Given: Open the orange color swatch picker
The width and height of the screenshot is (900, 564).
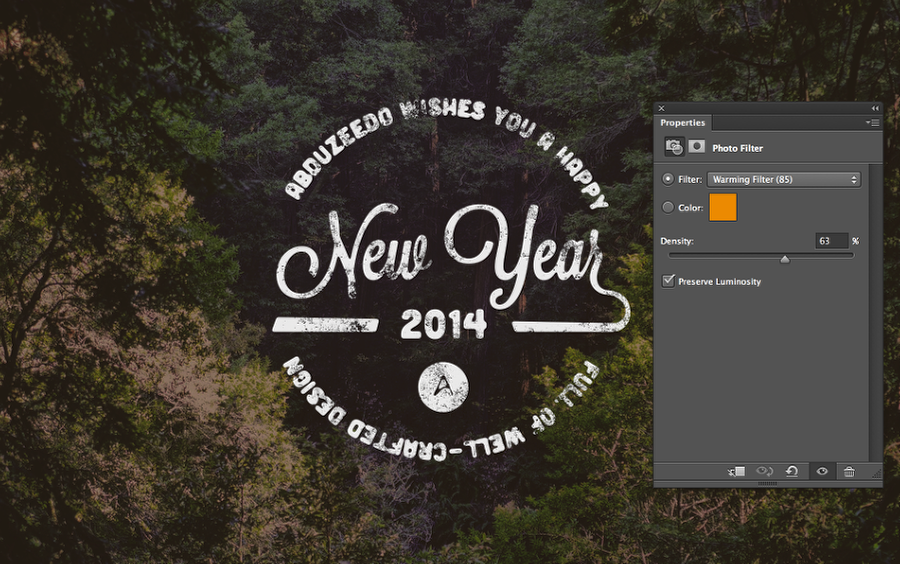Looking at the screenshot, I should [723, 207].
